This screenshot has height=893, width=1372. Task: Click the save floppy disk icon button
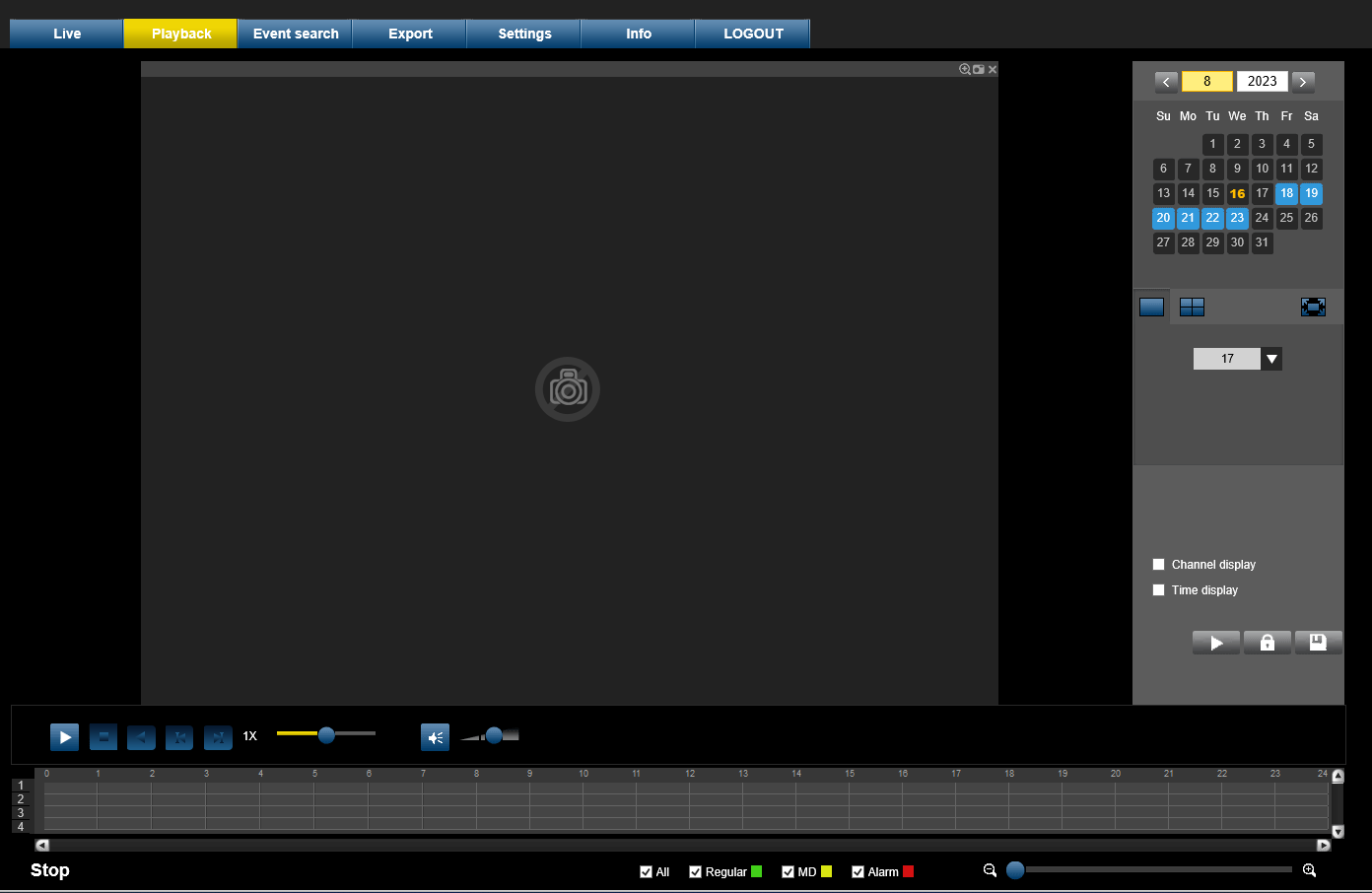point(1318,643)
